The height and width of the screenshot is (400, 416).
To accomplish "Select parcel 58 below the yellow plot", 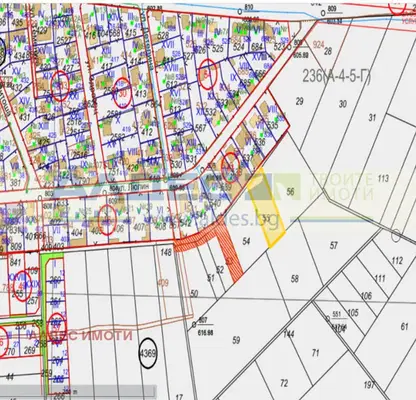I will point(295,278).
